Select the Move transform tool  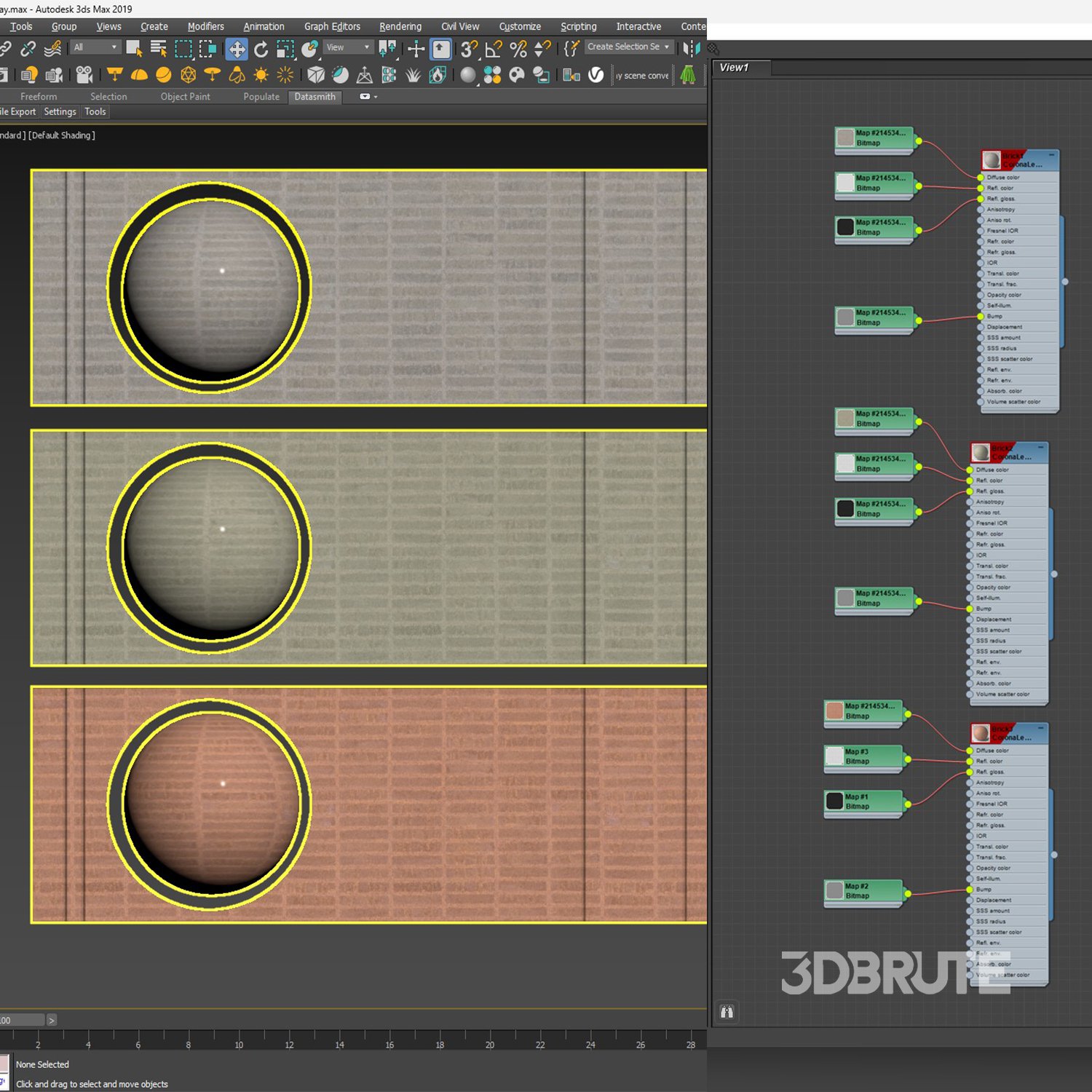tap(237, 49)
